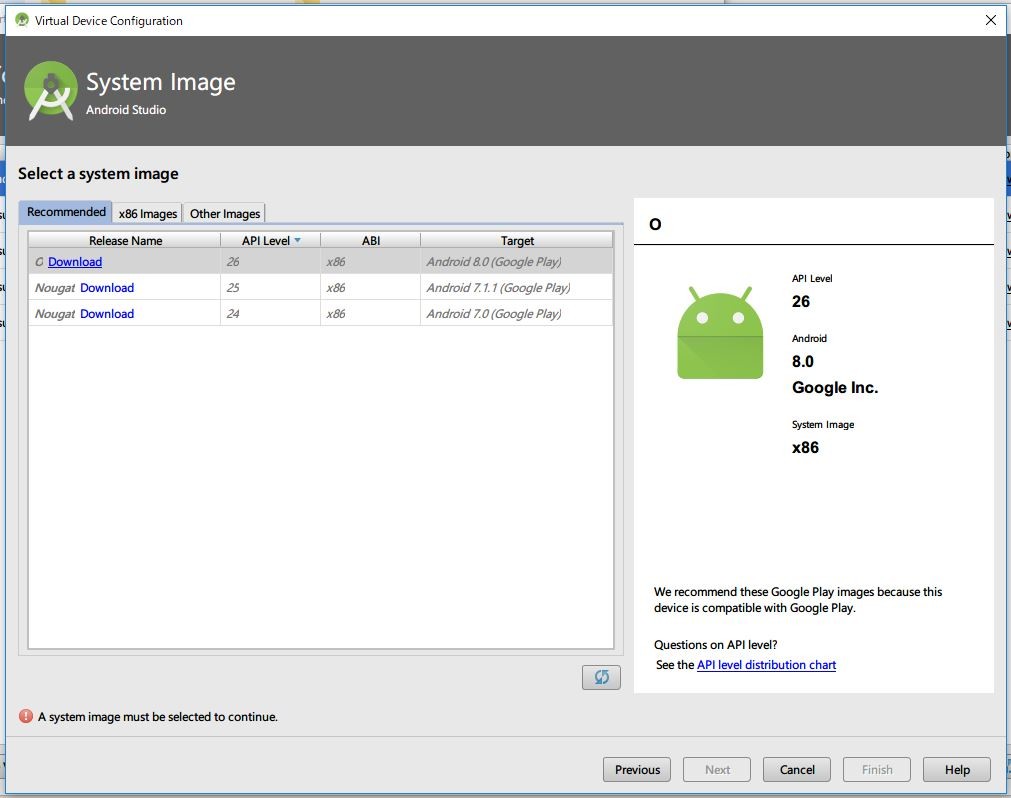Click the 'We recommend these Google Play images' note
This screenshot has width=1011, height=798.
[798, 599]
